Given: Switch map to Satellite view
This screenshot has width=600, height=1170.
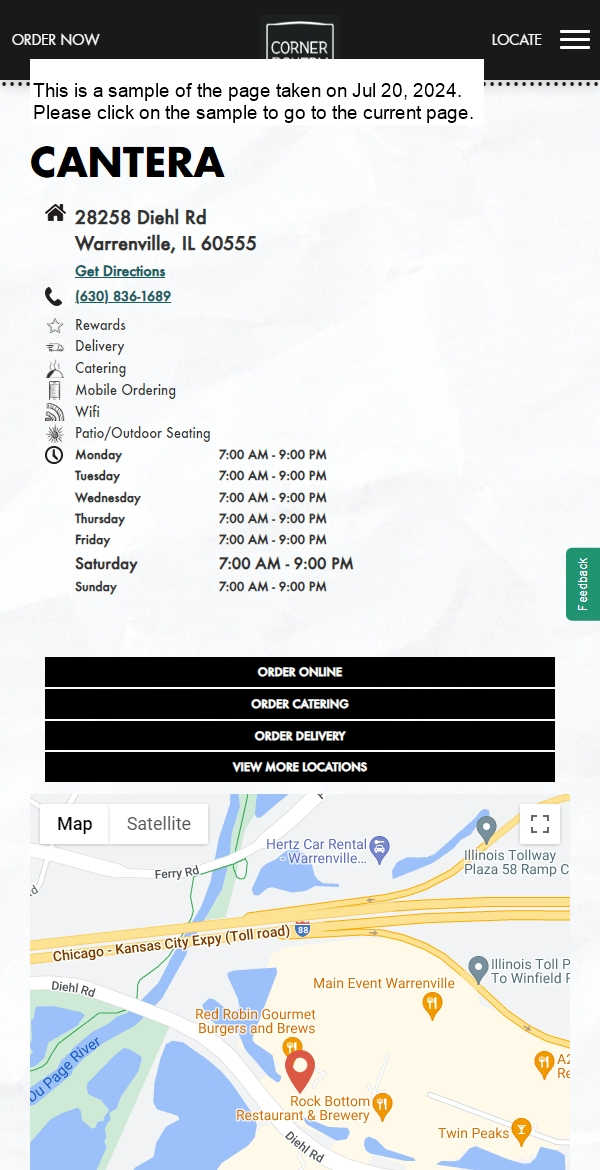Looking at the screenshot, I should point(158,824).
